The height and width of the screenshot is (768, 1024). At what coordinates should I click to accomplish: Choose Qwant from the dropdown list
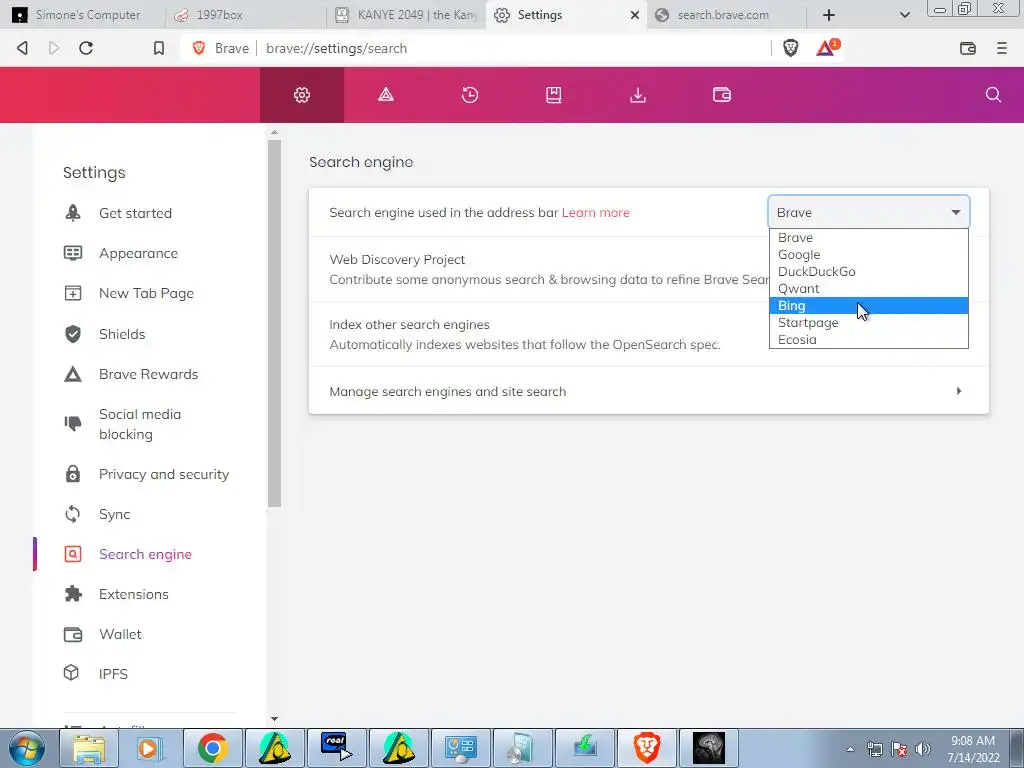pos(869,289)
